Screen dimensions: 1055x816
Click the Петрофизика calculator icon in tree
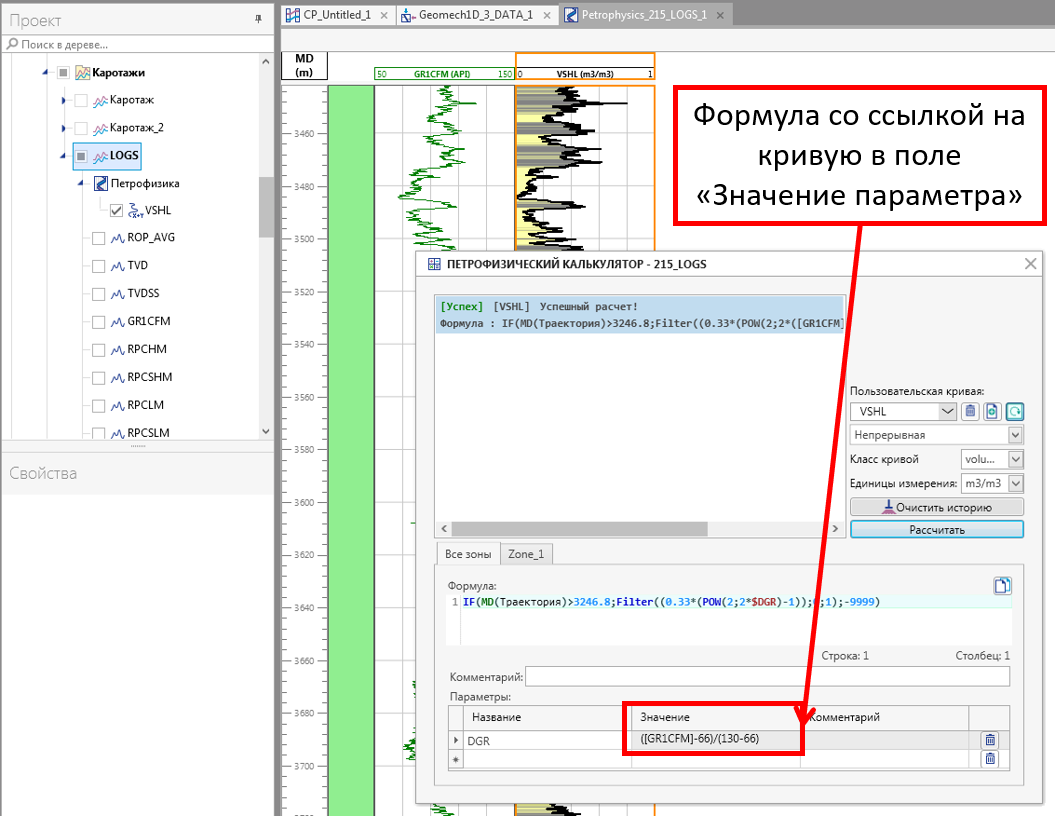101,183
